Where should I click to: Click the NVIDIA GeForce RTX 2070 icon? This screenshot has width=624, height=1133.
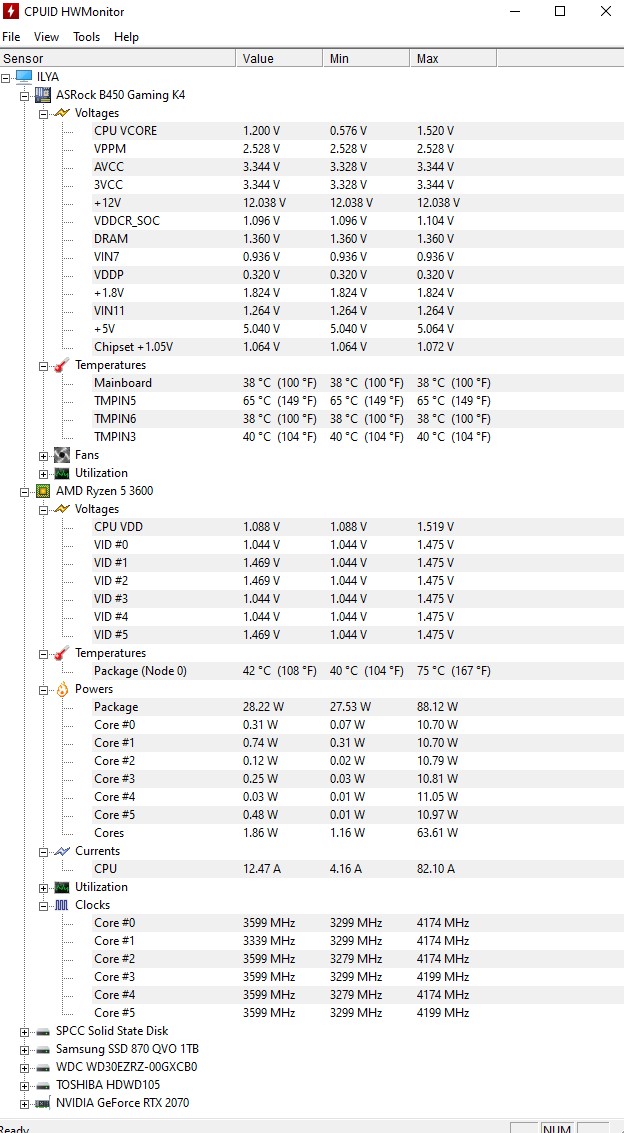[43, 1103]
